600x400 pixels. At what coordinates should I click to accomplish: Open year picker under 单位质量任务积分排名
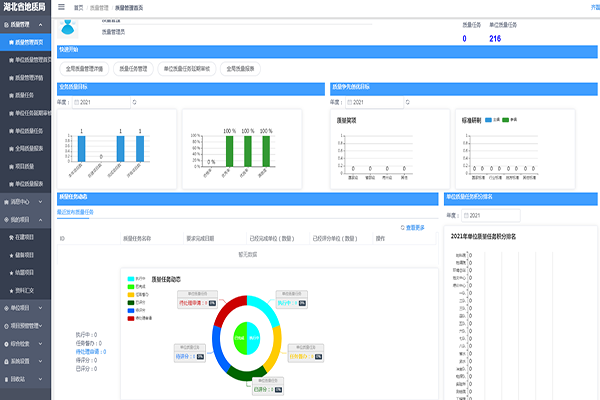pos(474,215)
